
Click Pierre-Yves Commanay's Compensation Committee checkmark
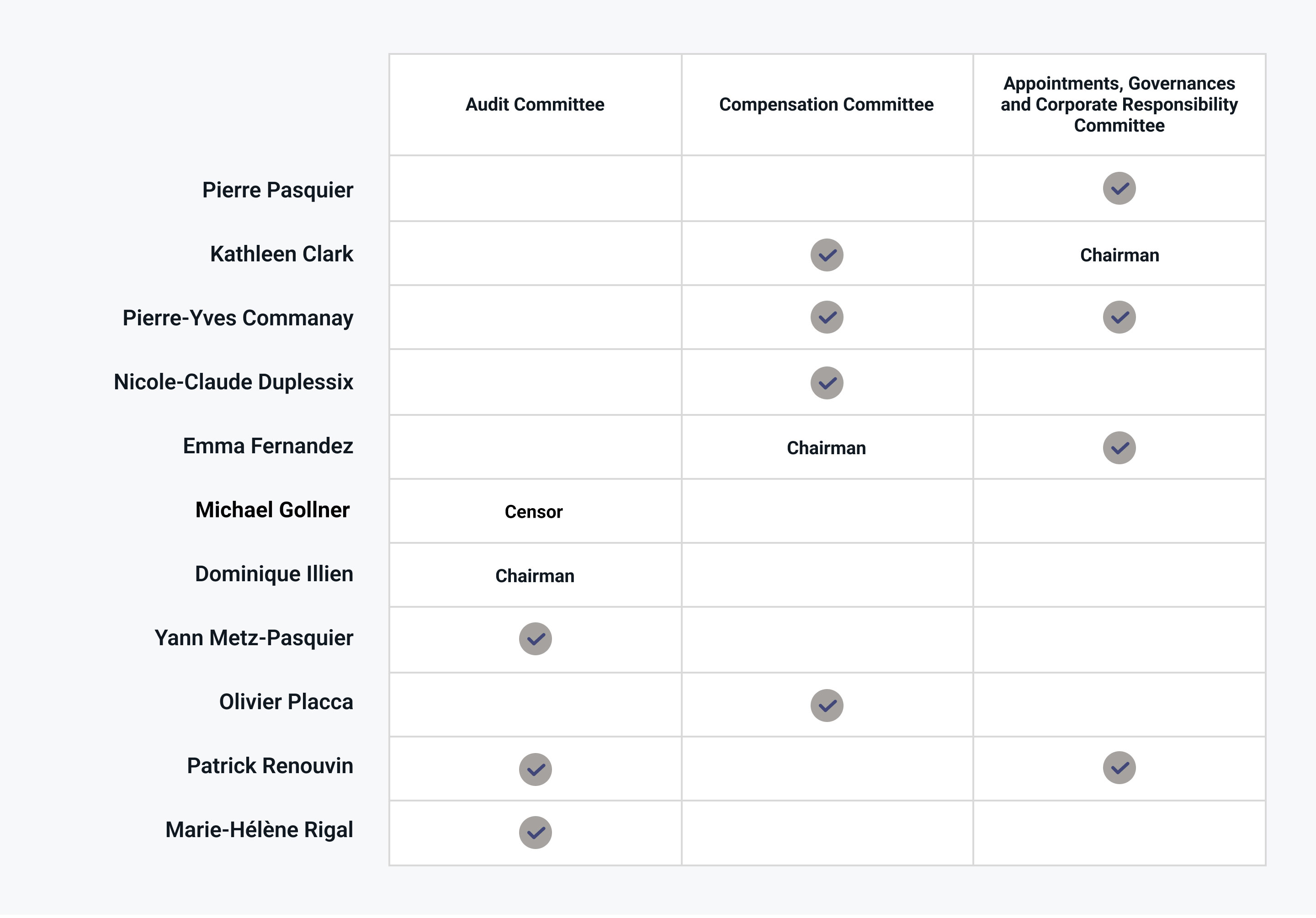tap(827, 317)
